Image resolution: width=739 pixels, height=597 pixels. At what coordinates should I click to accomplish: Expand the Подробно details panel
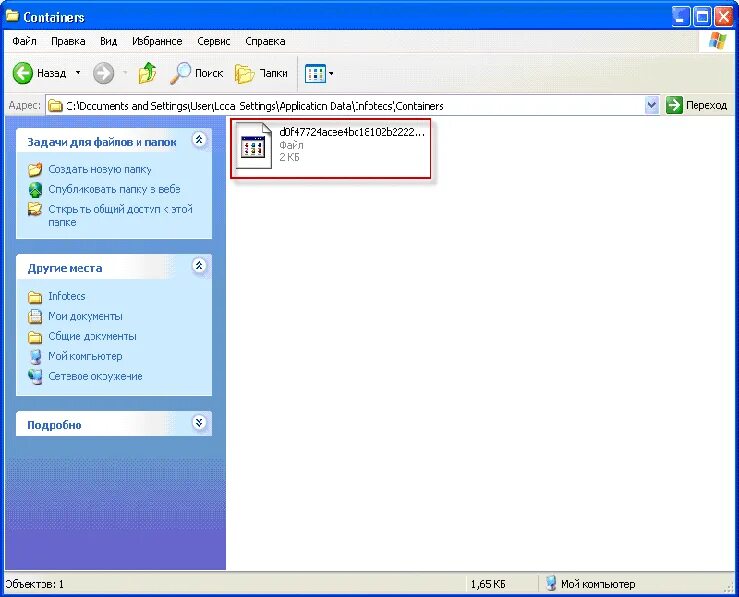tap(199, 422)
